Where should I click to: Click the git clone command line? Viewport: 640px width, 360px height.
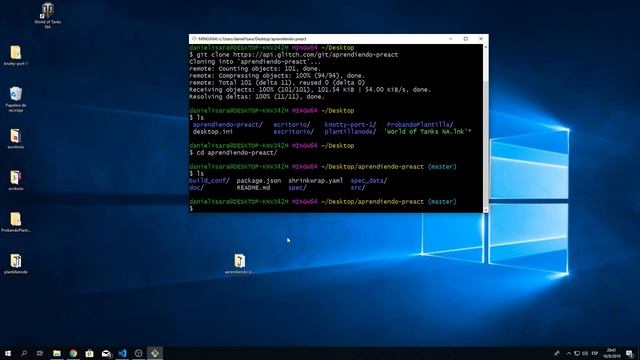click(294, 55)
